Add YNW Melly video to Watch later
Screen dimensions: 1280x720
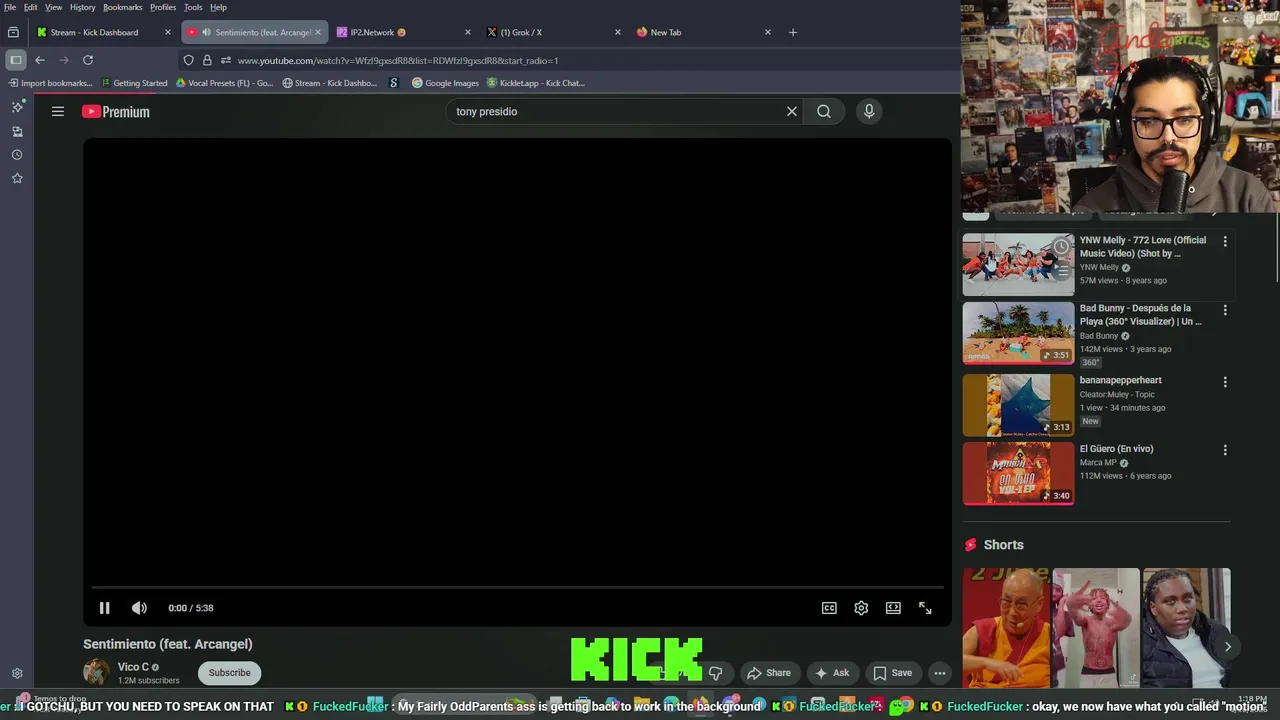[x=1061, y=246]
